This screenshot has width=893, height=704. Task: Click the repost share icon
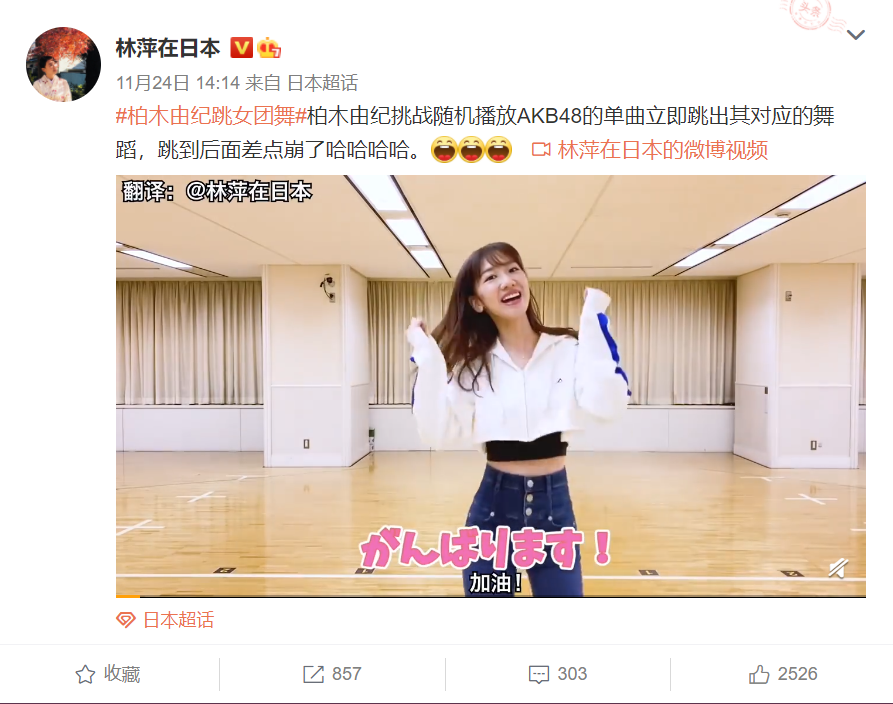tap(313, 674)
